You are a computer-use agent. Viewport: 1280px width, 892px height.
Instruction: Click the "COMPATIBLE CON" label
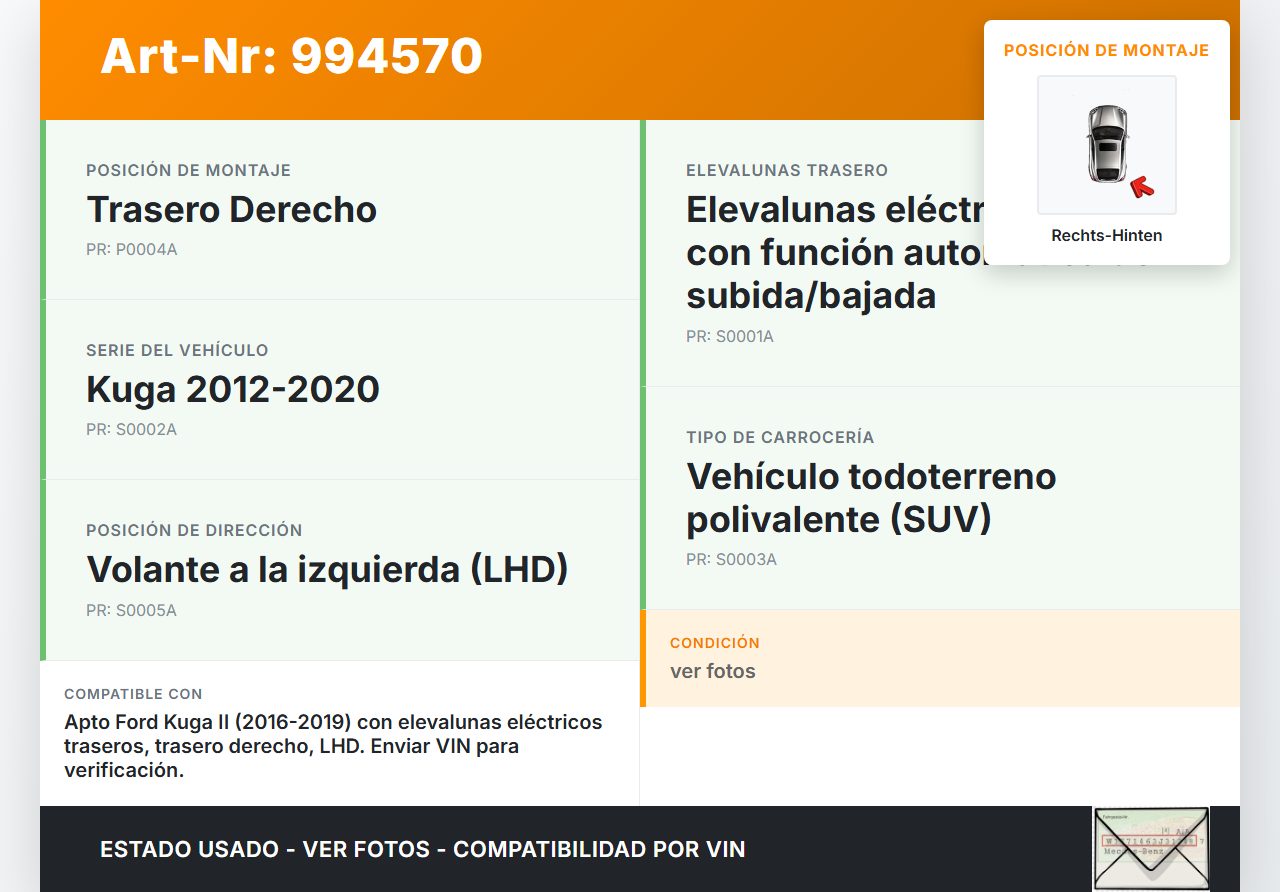(x=133, y=694)
